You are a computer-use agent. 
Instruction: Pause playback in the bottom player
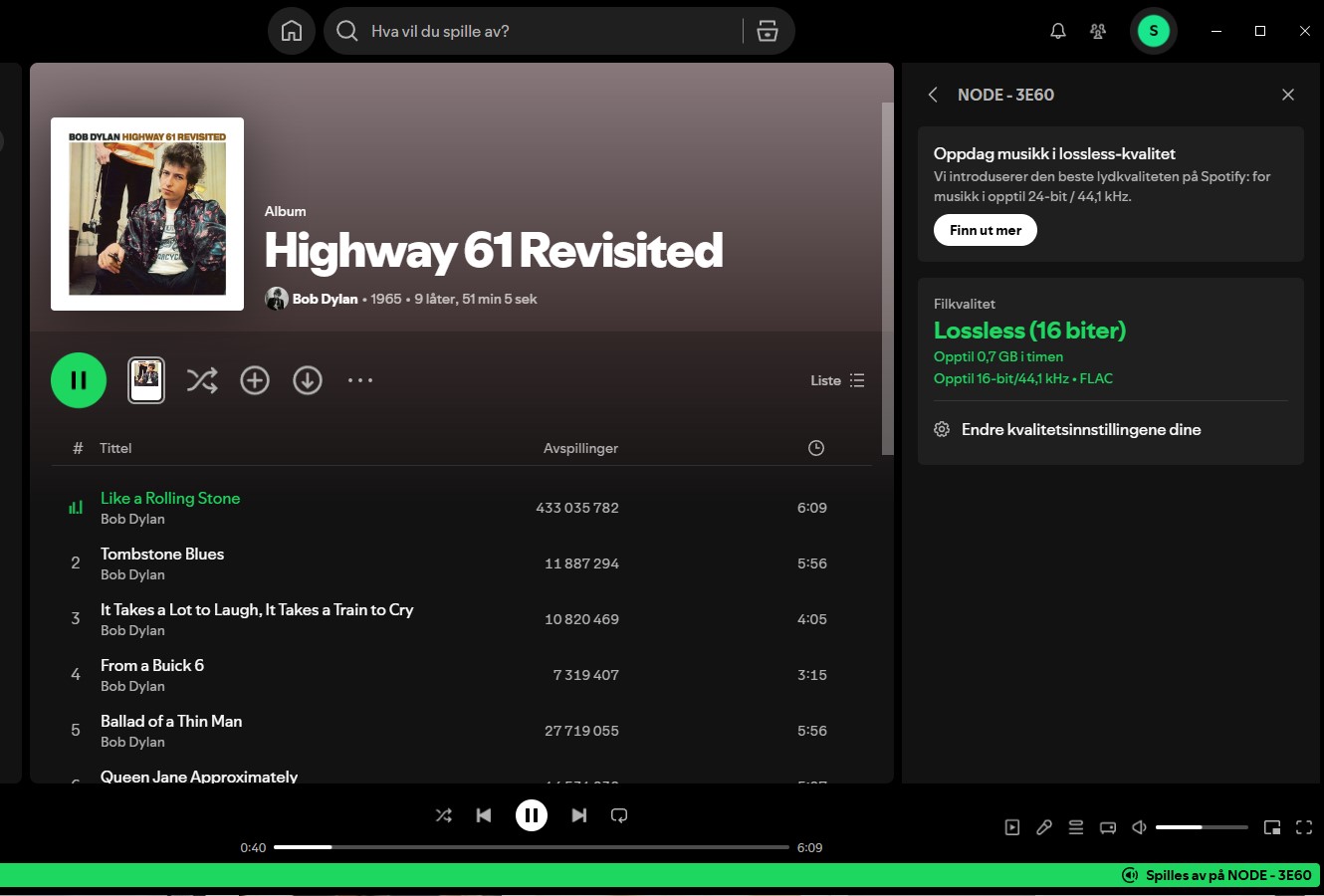coord(532,815)
